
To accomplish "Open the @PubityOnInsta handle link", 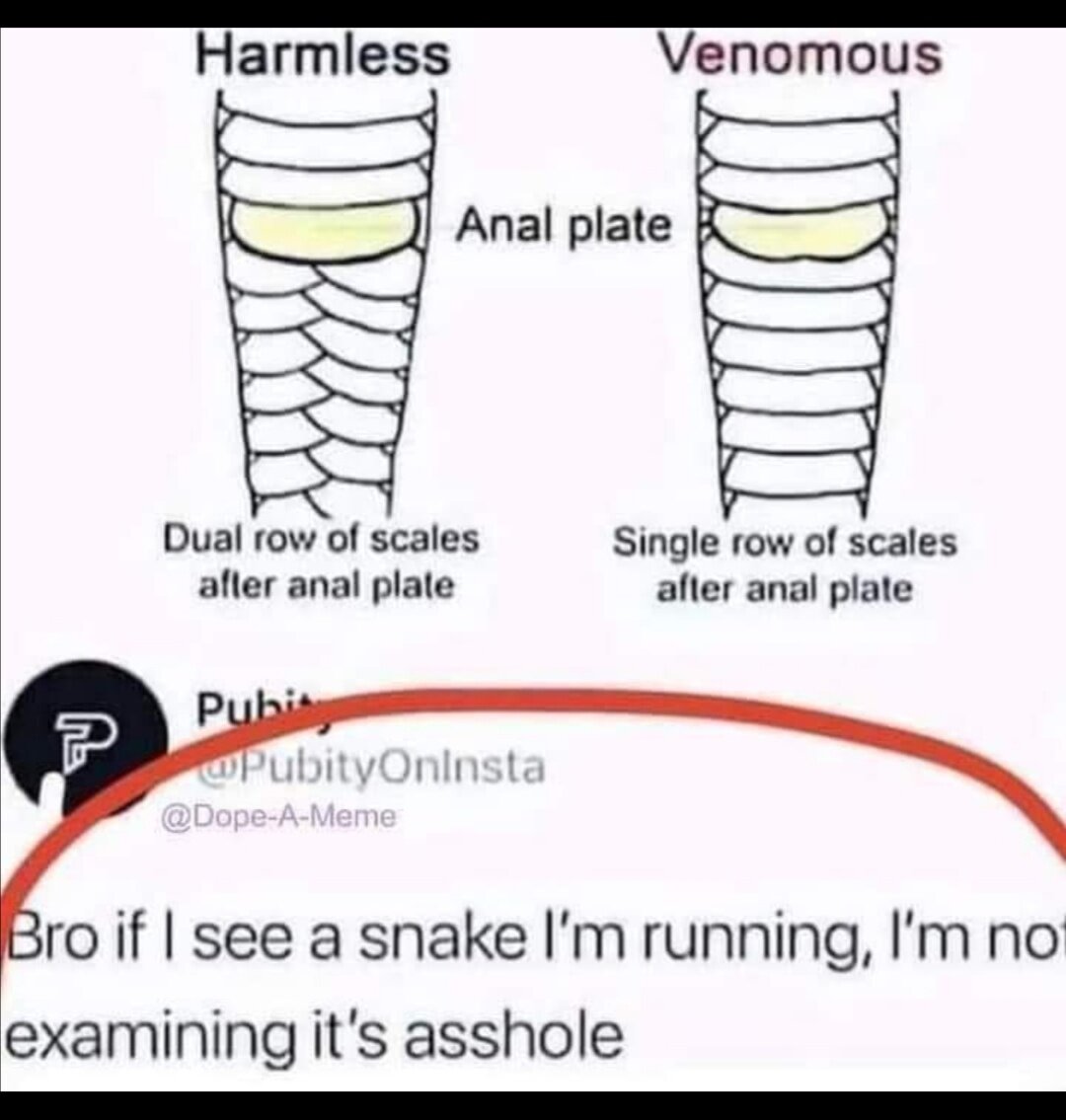I will (371, 768).
